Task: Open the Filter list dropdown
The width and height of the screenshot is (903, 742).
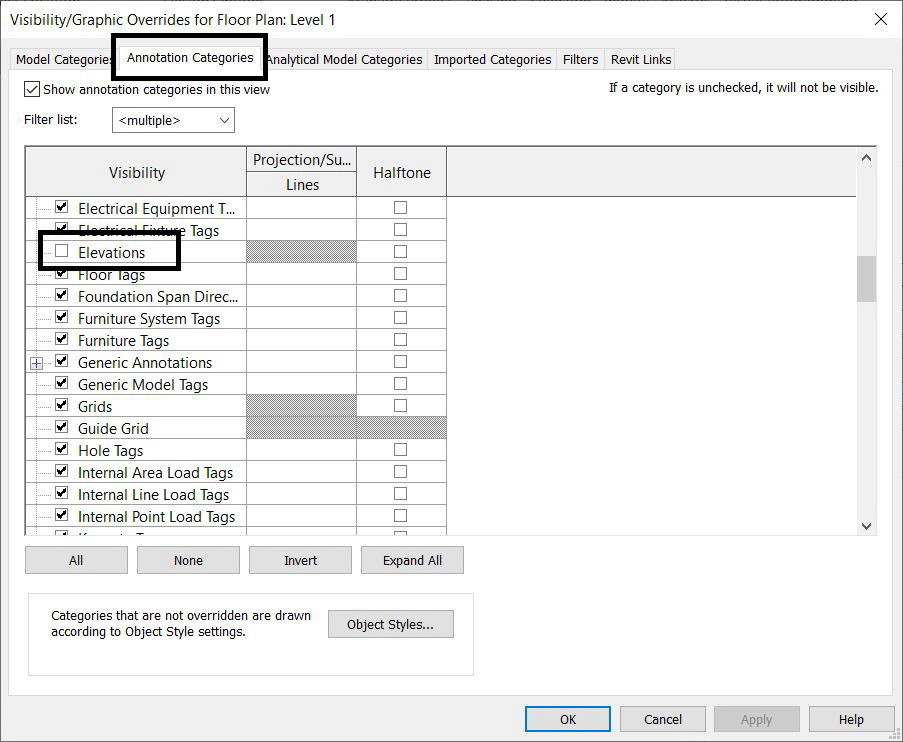Action: pyautogui.click(x=173, y=120)
